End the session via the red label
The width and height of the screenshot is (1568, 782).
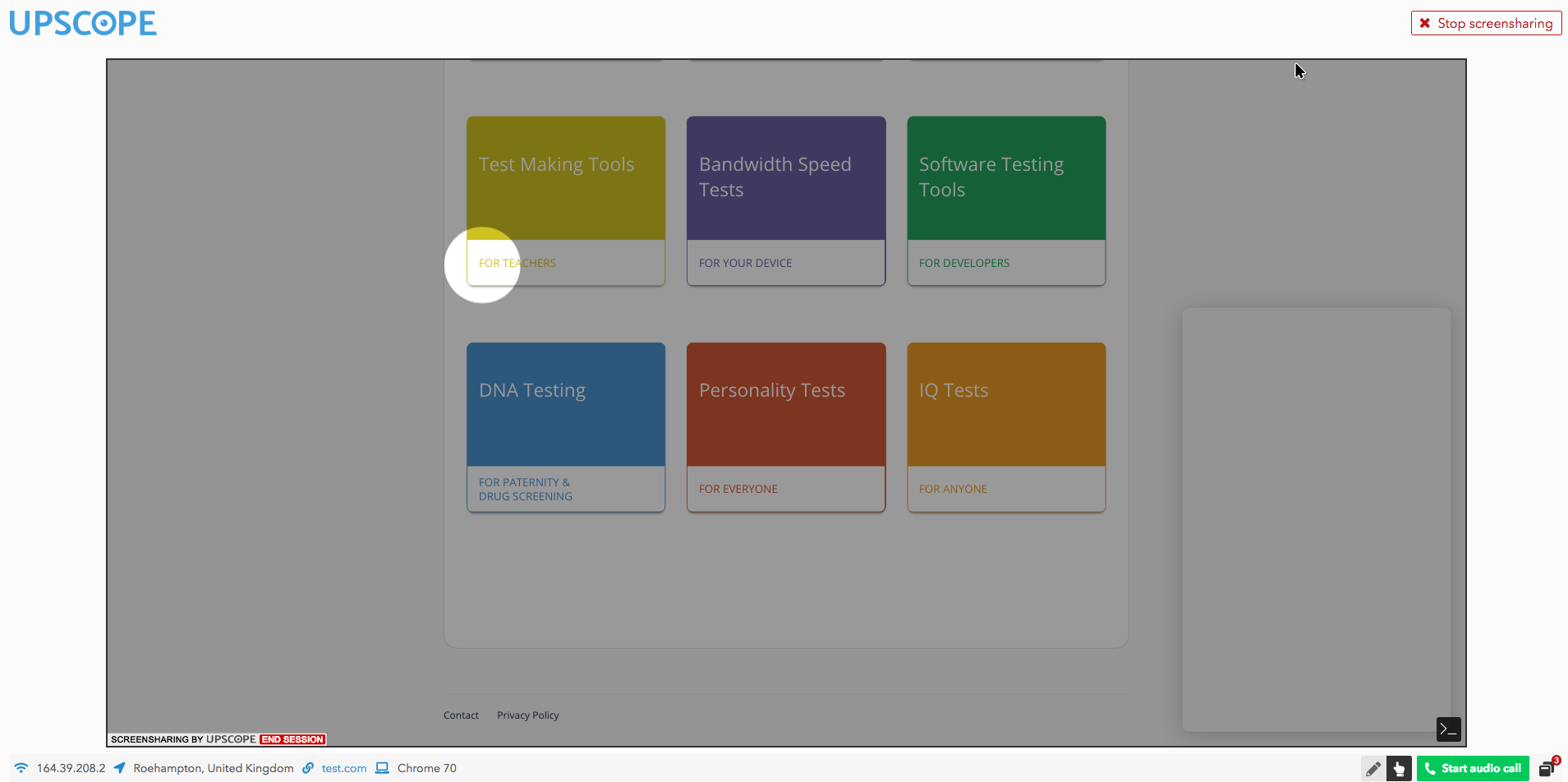coord(292,739)
